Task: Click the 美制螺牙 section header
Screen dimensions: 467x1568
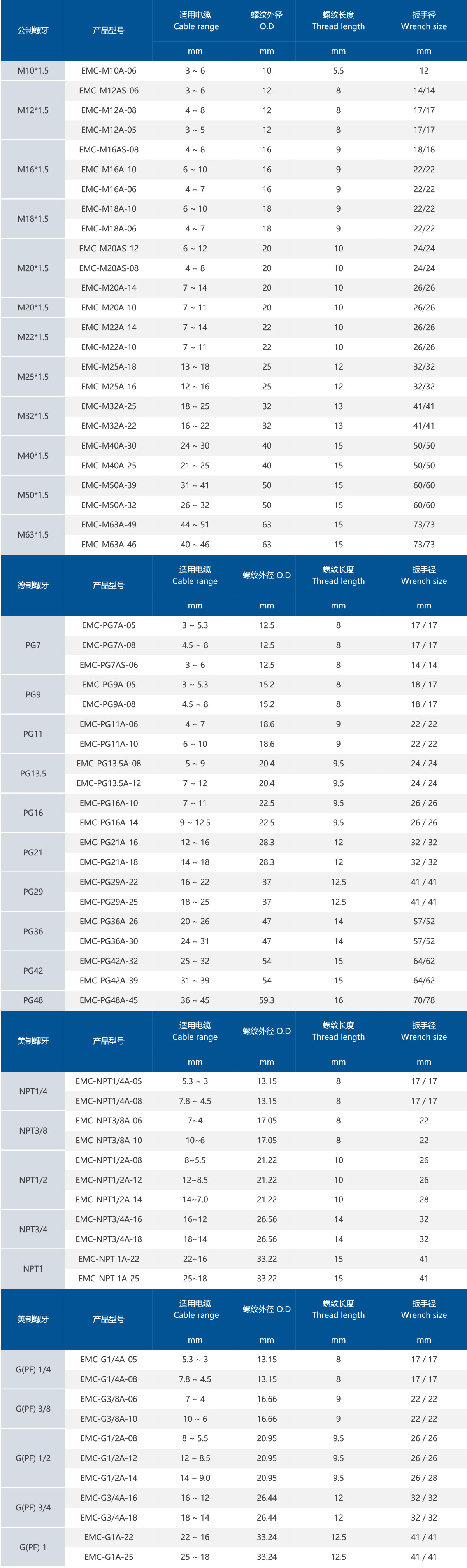Action: (x=33, y=1041)
